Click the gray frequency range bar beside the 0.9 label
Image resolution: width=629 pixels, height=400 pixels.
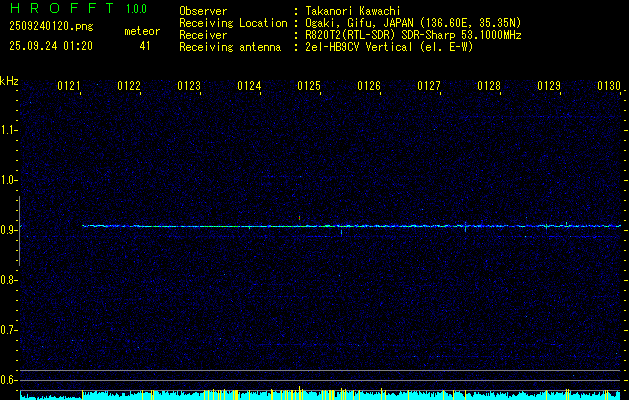(20, 231)
